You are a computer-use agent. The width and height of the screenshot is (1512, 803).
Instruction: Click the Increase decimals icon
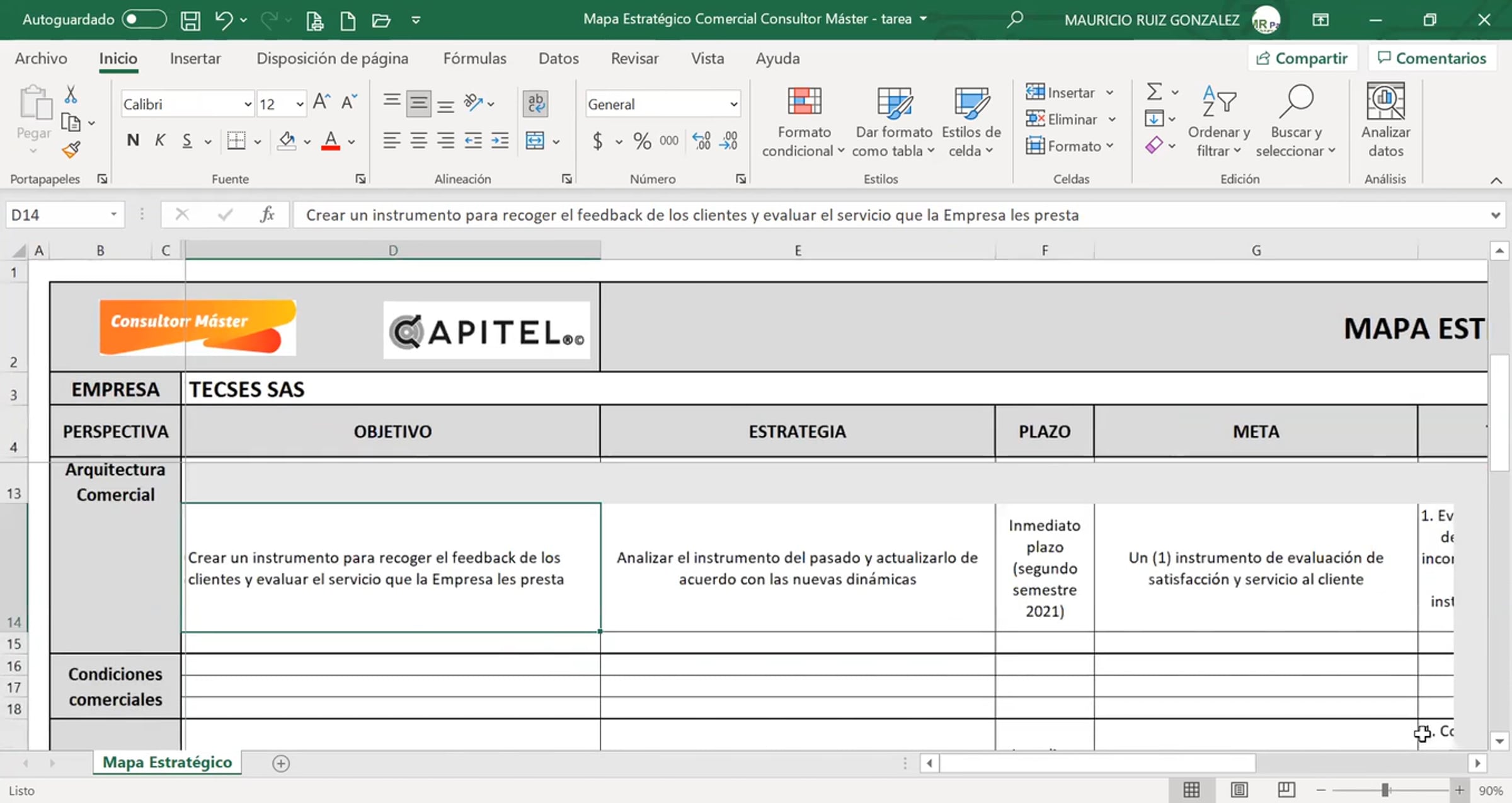701,141
